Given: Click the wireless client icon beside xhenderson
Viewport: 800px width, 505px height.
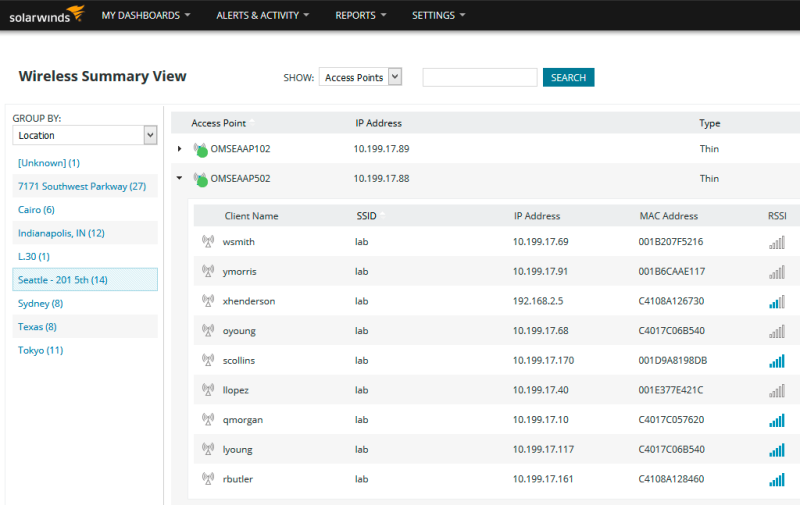Looking at the screenshot, I should coord(208,300).
